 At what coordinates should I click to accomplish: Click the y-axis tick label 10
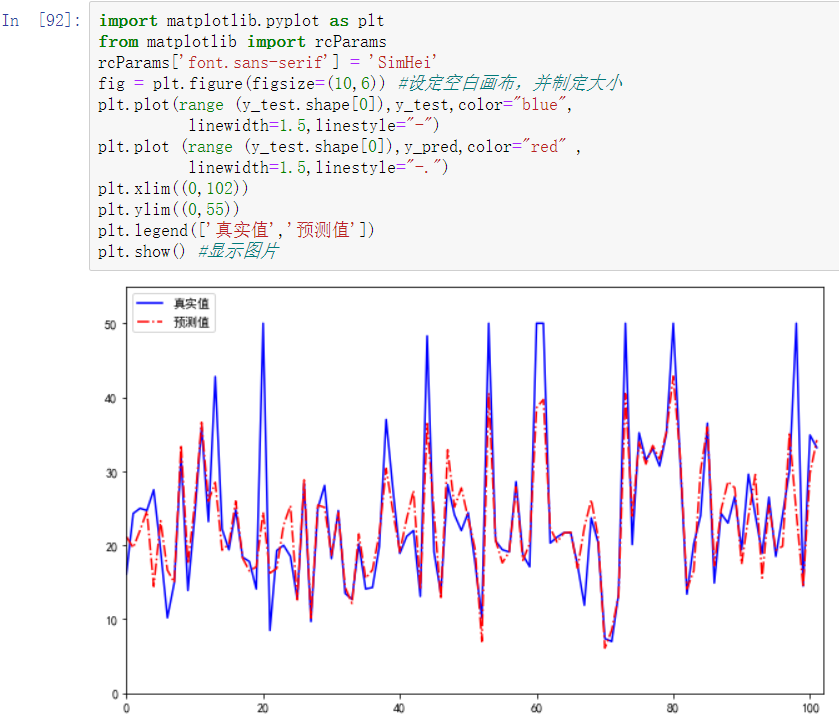pos(111,621)
